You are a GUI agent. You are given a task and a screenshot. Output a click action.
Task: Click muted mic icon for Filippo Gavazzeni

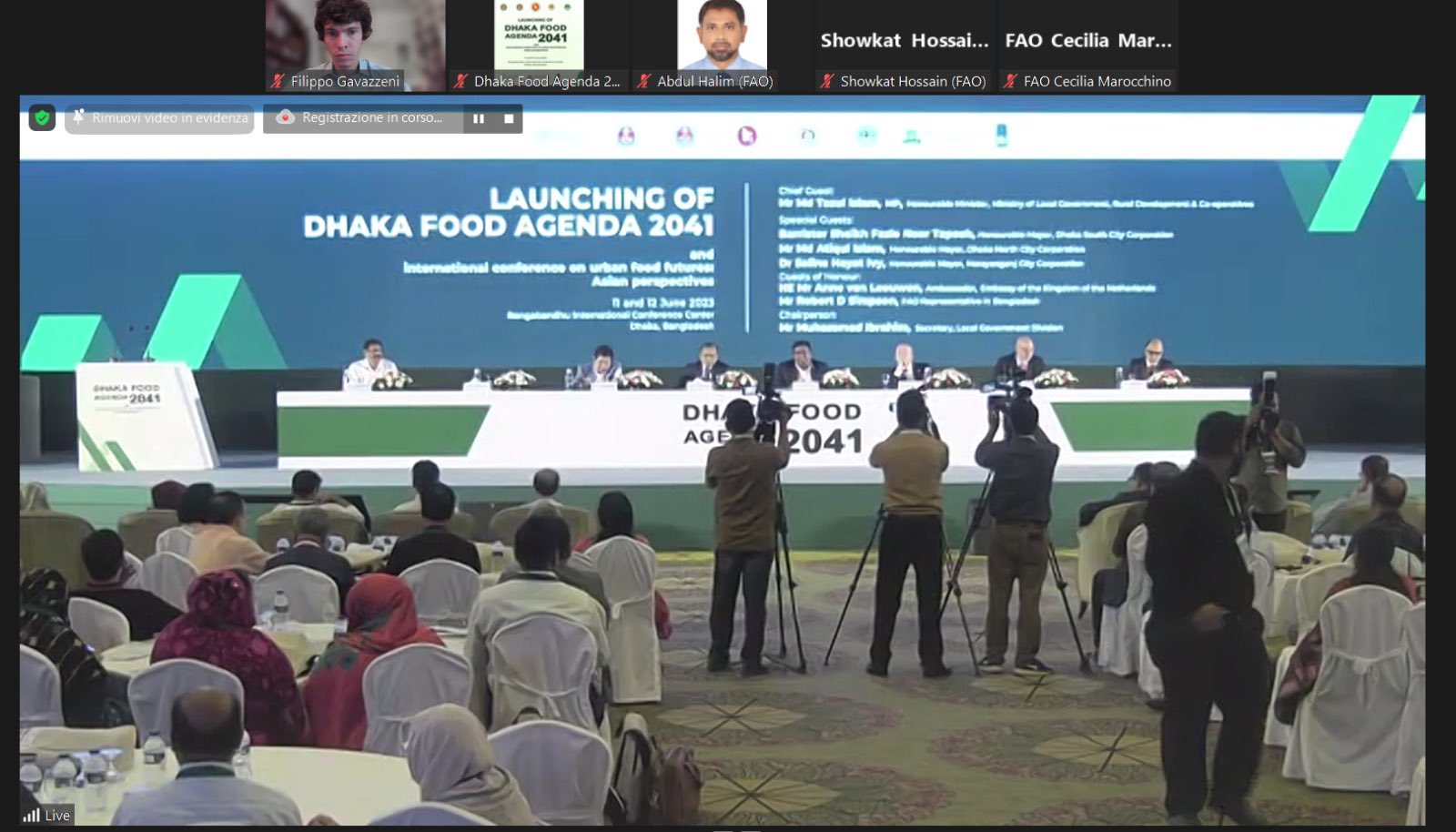pos(278,81)
